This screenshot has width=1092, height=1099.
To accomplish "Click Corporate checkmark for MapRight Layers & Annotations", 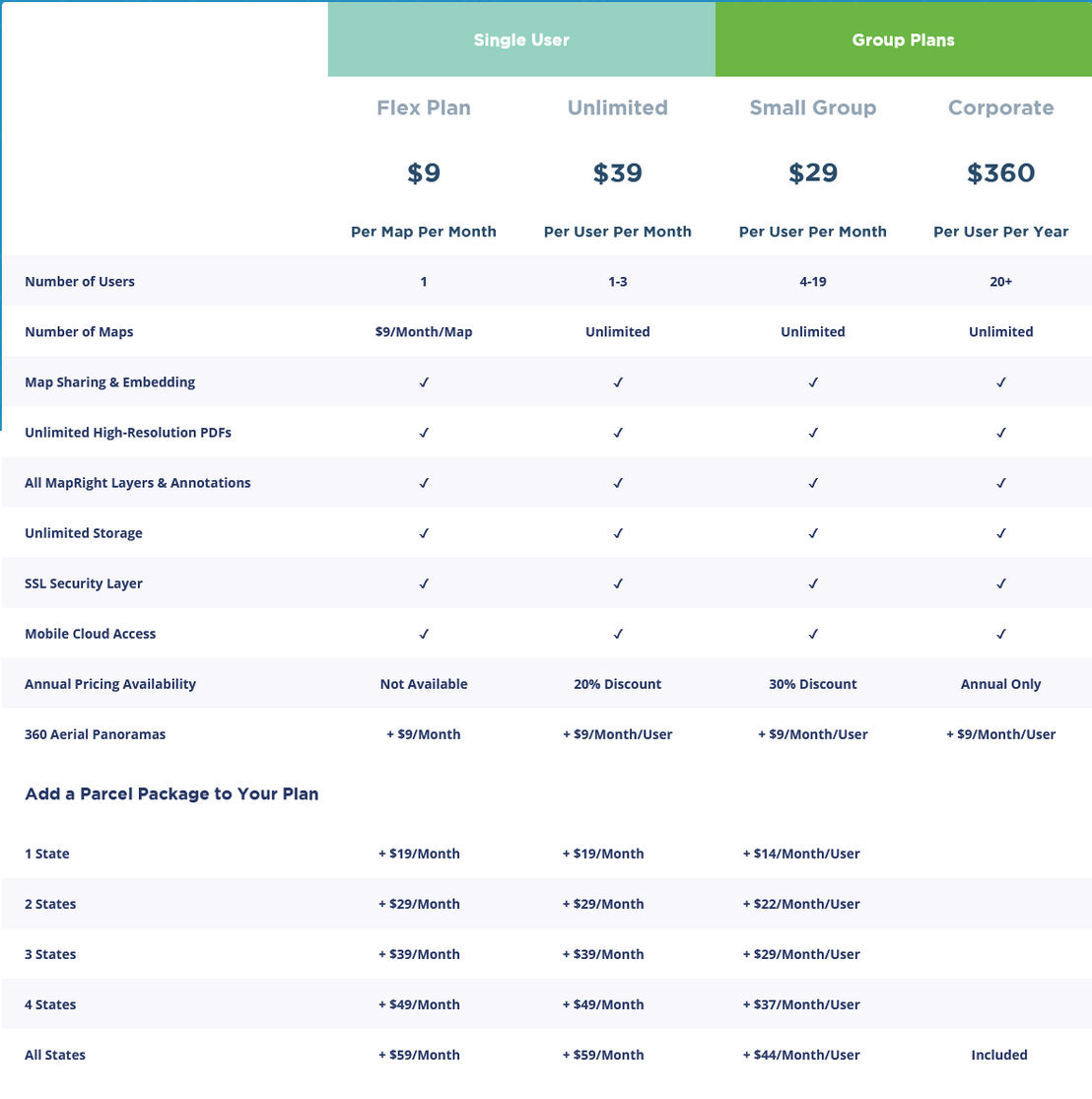I will click(1001, 483).
